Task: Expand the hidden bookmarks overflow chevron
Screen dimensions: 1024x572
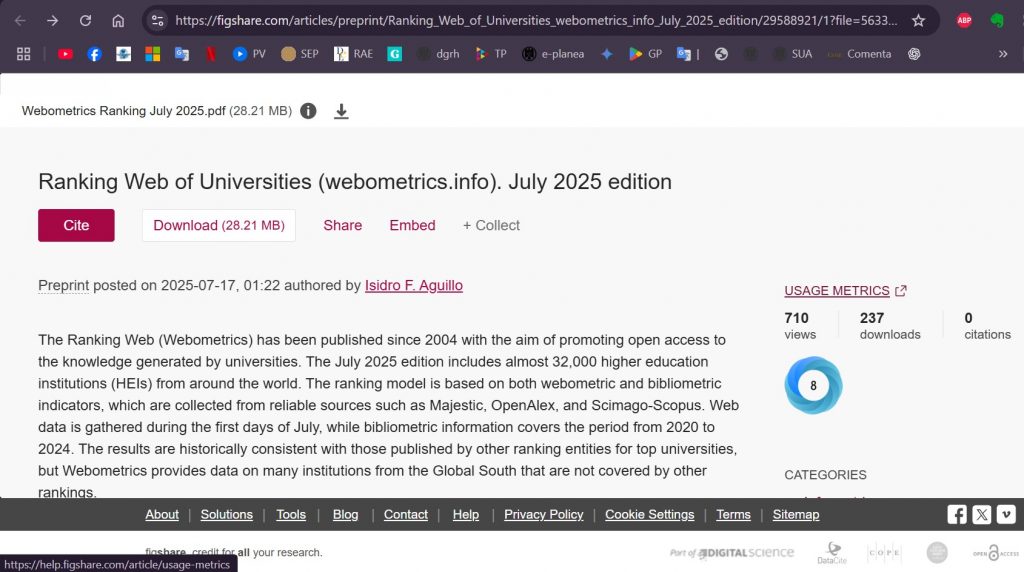Action: pos(1003,54)
